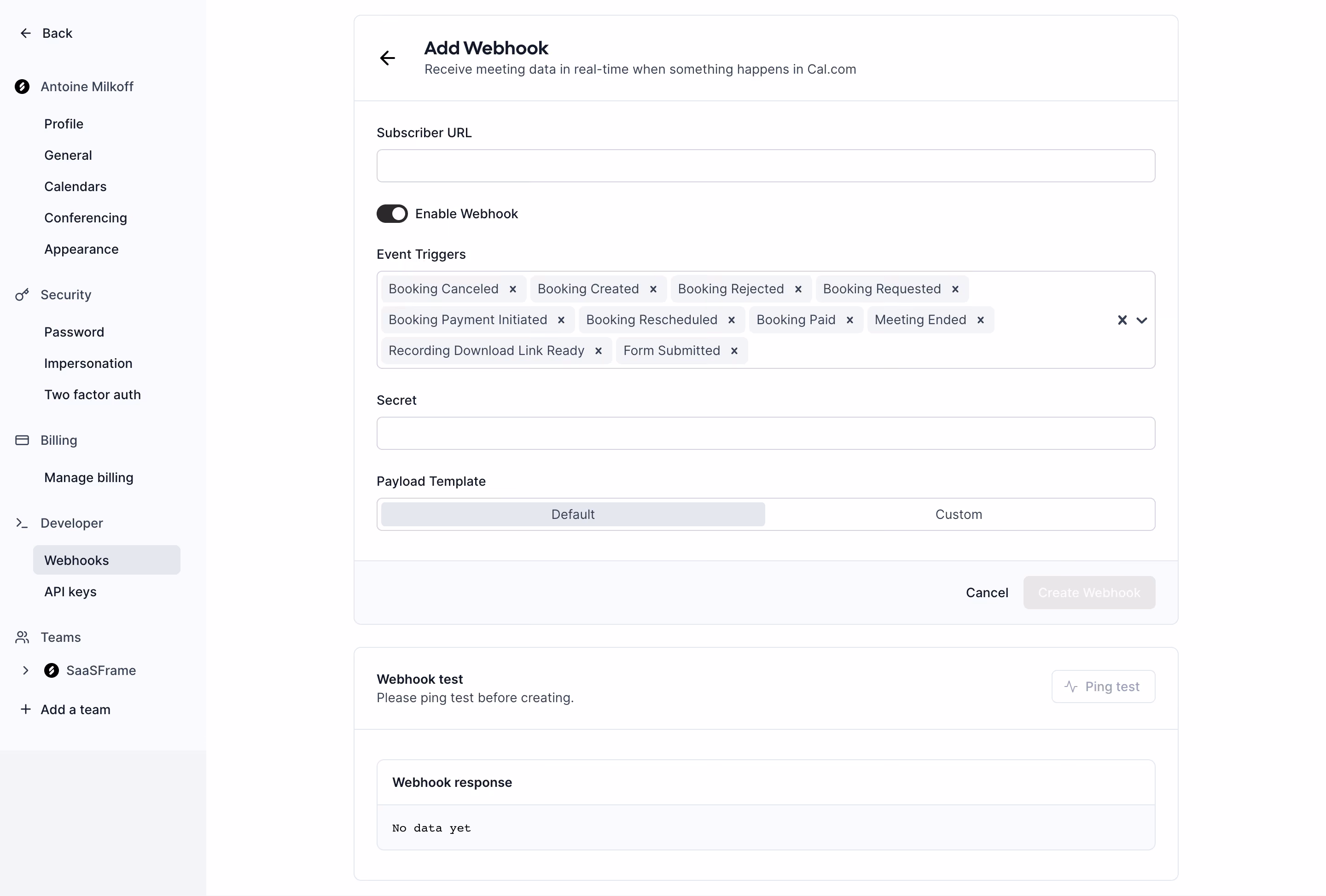
Task: Click the Cancel button
Action: [987, 593]
